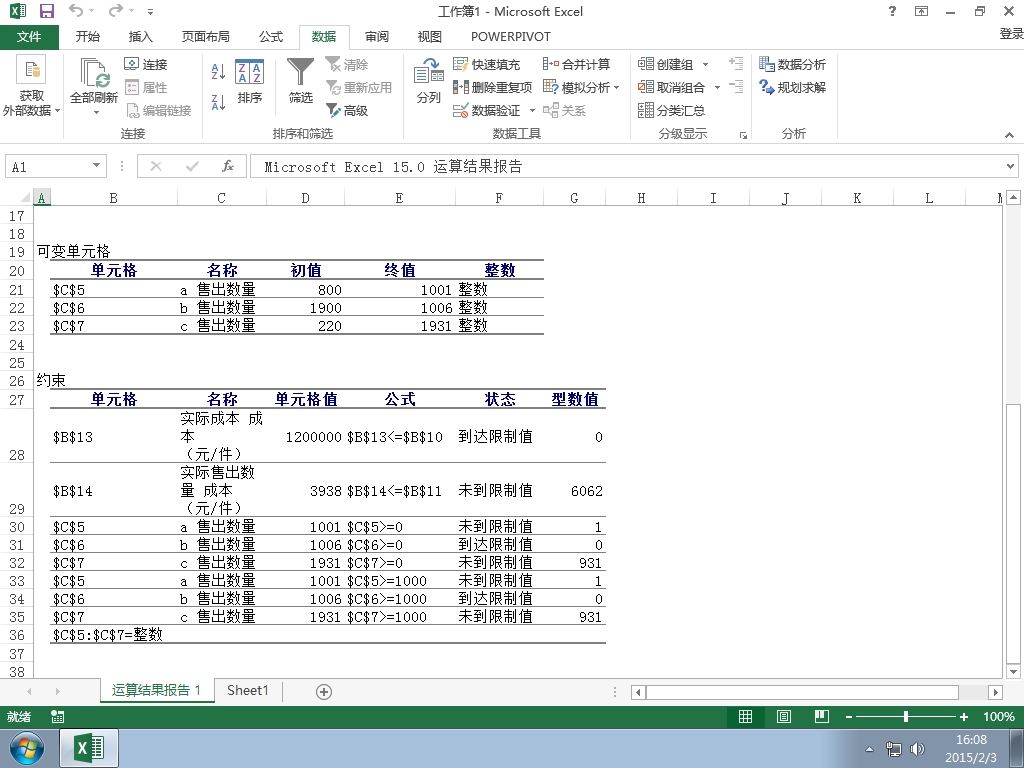
Task: Collapse the ribbon with the chevron
Action: pos(1010,135)
